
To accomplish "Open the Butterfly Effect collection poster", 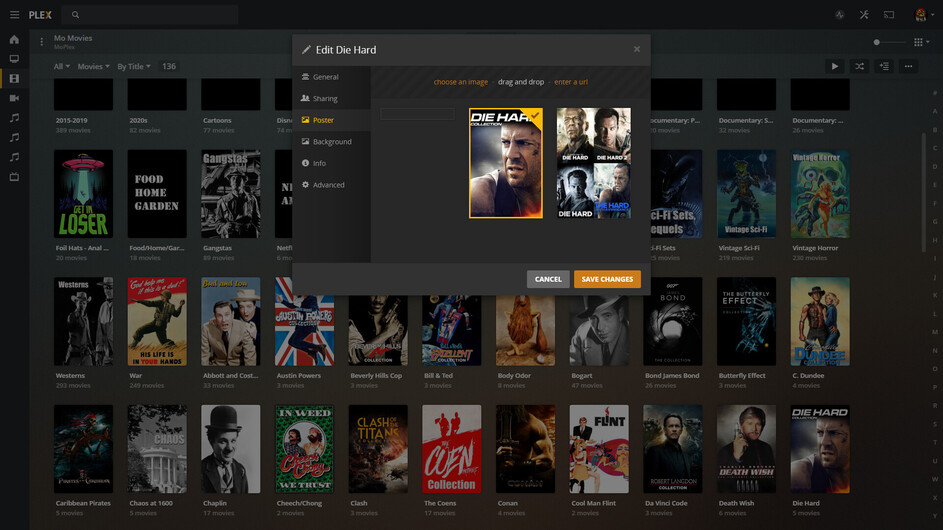I will point(746,321).
